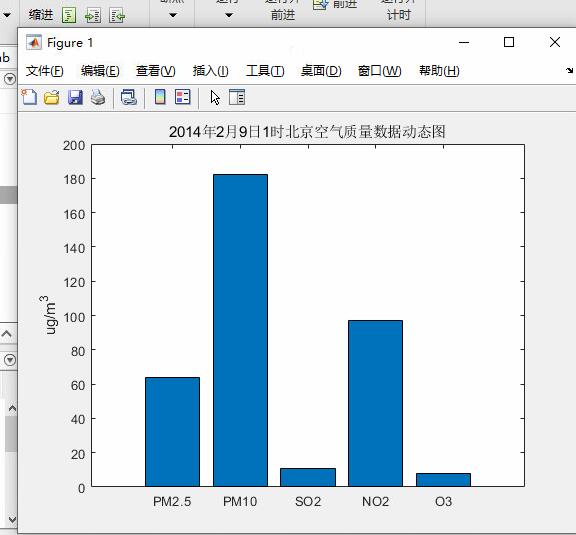Open the Property Inspector icon
576x535 pixels.
click(237, 97)
